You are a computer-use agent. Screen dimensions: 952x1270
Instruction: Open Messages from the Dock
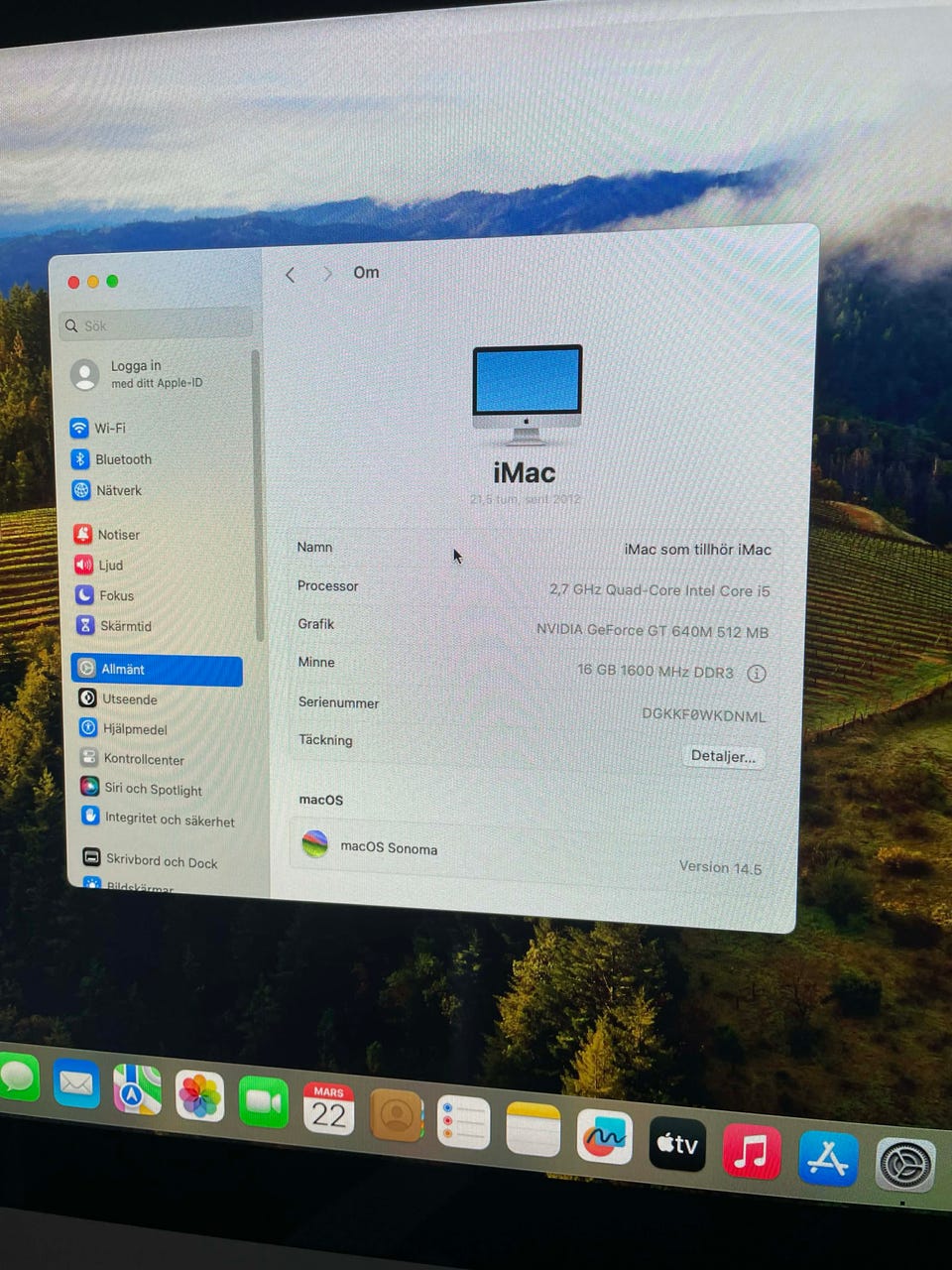17,1078
